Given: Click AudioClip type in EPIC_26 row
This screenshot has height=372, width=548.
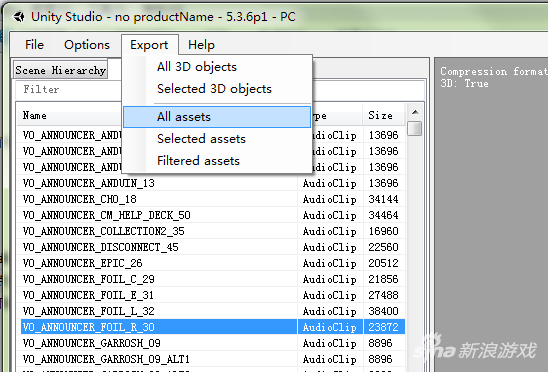Looking at the screenshot, I should click(330, 263).
